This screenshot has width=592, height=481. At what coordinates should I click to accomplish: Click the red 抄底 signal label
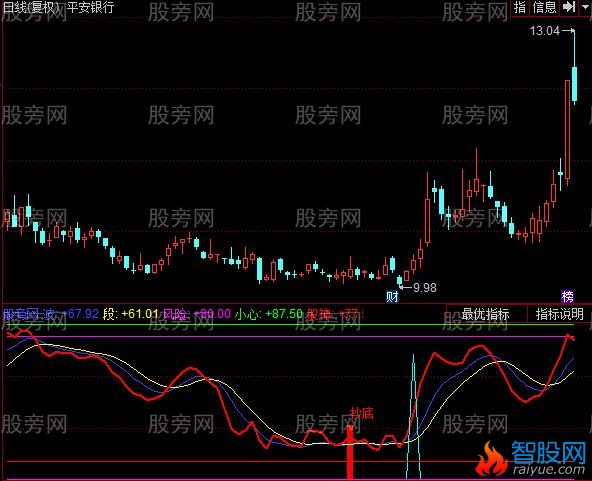[x=362, y=413]
